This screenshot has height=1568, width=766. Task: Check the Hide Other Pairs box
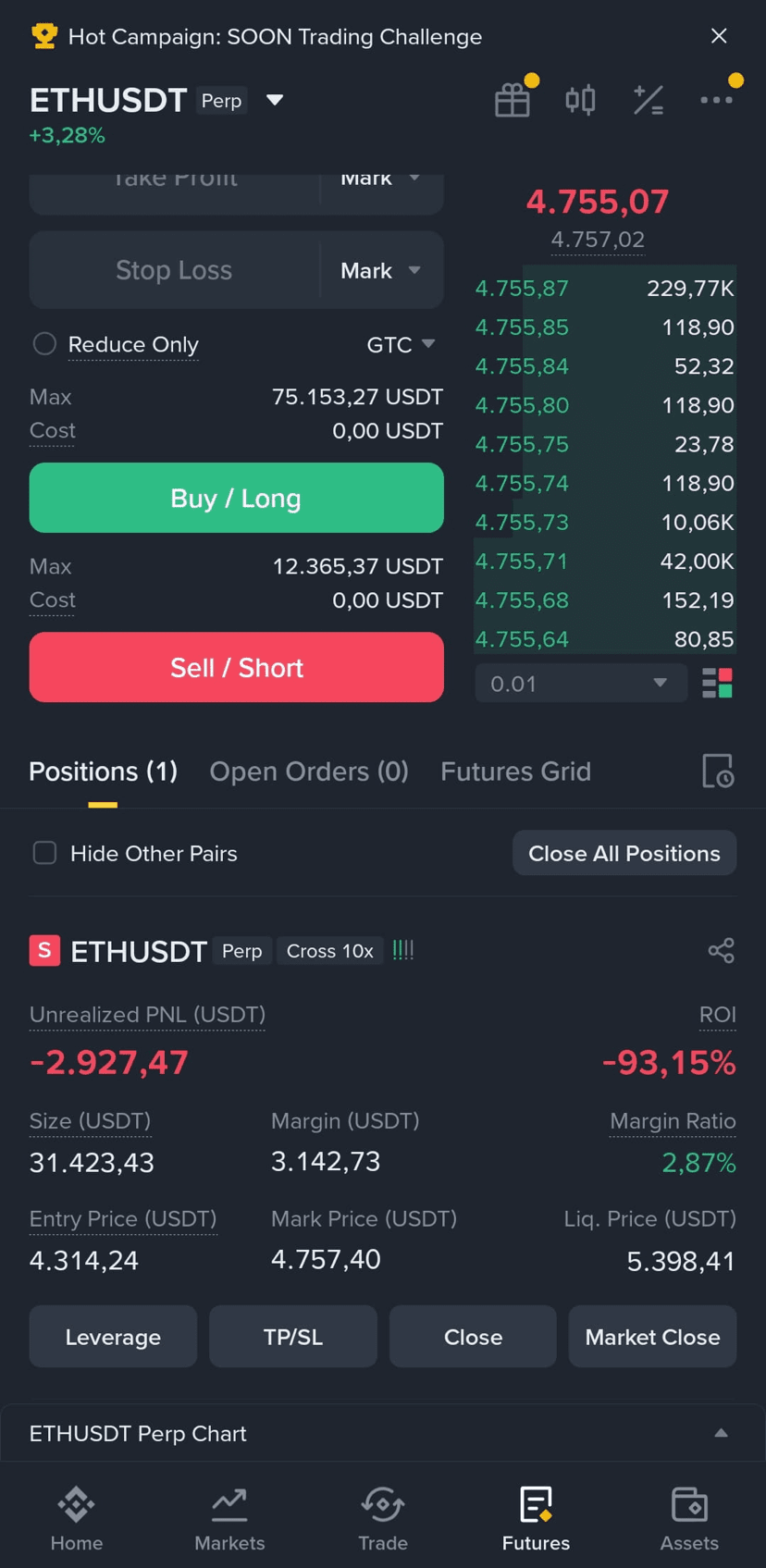pyautogui.click(x=44, y=853)
